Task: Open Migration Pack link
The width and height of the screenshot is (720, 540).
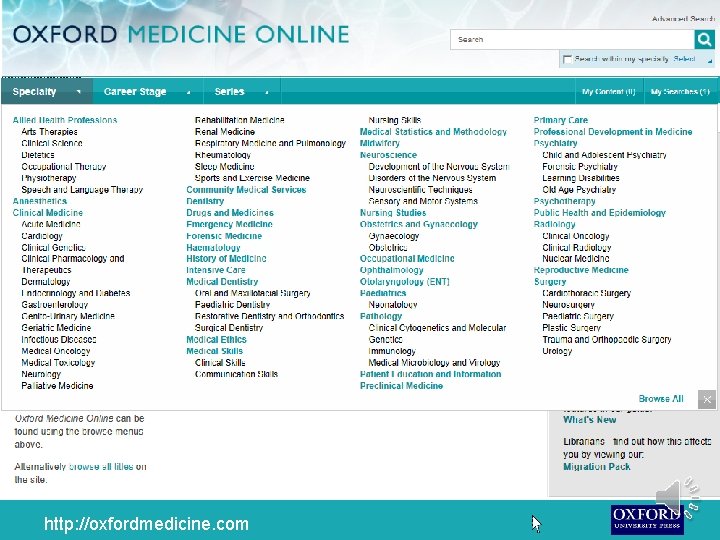Action: [x=596, y=467]
